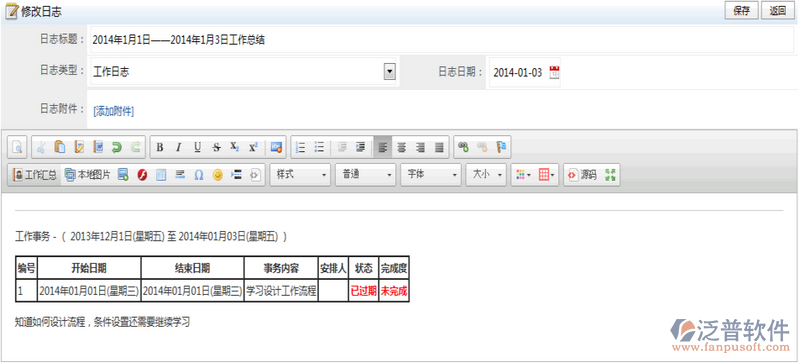The width and height of the screenshot is (800, 363).
Task: Click the 保存 button
Action: coord(742,11)
